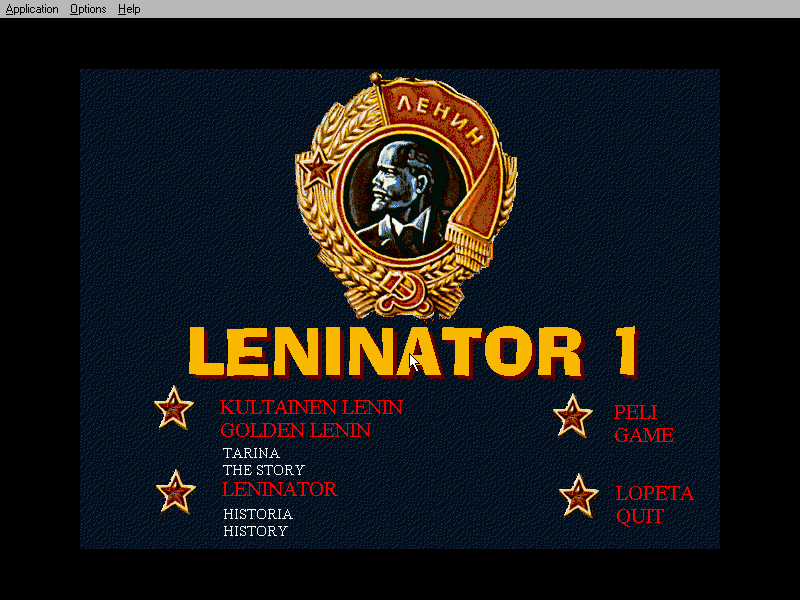Open the Help menu
This screenshot has width=800, height=600.
(129, 9)
